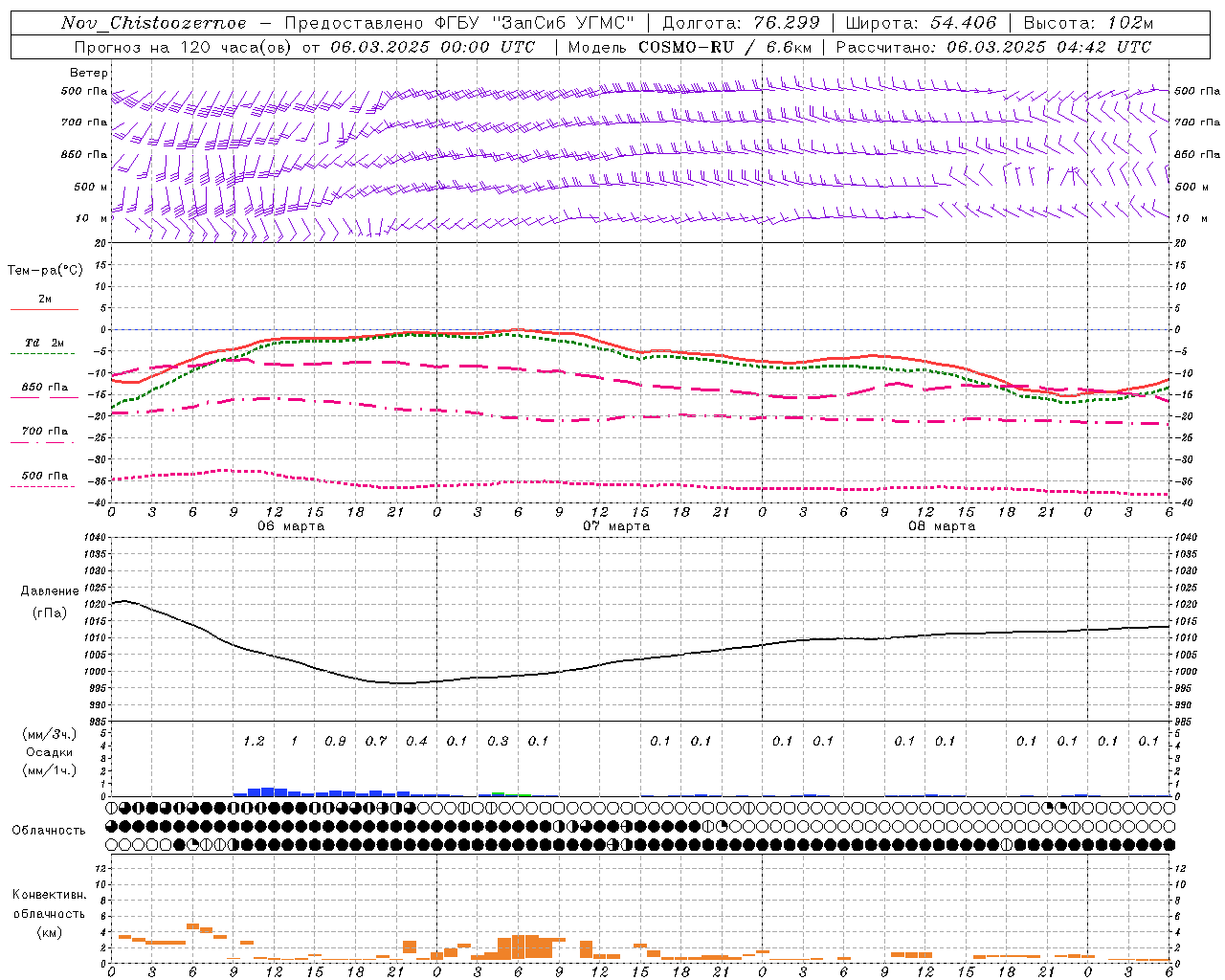
Task: Click the 'Ветер' wind panel label
Action: tap(89, 73)
